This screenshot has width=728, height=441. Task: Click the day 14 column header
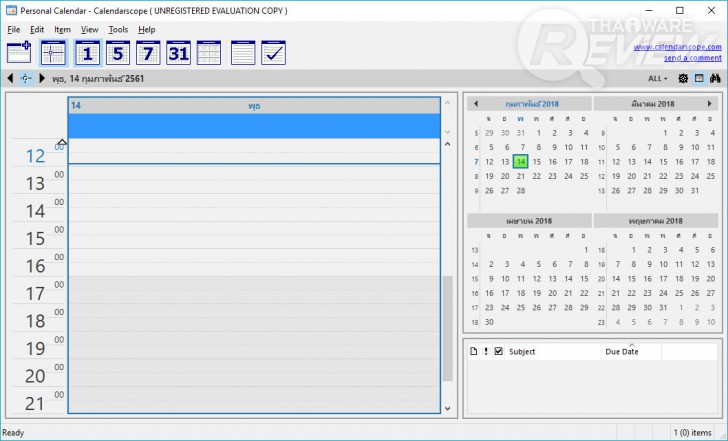[254, 106]
